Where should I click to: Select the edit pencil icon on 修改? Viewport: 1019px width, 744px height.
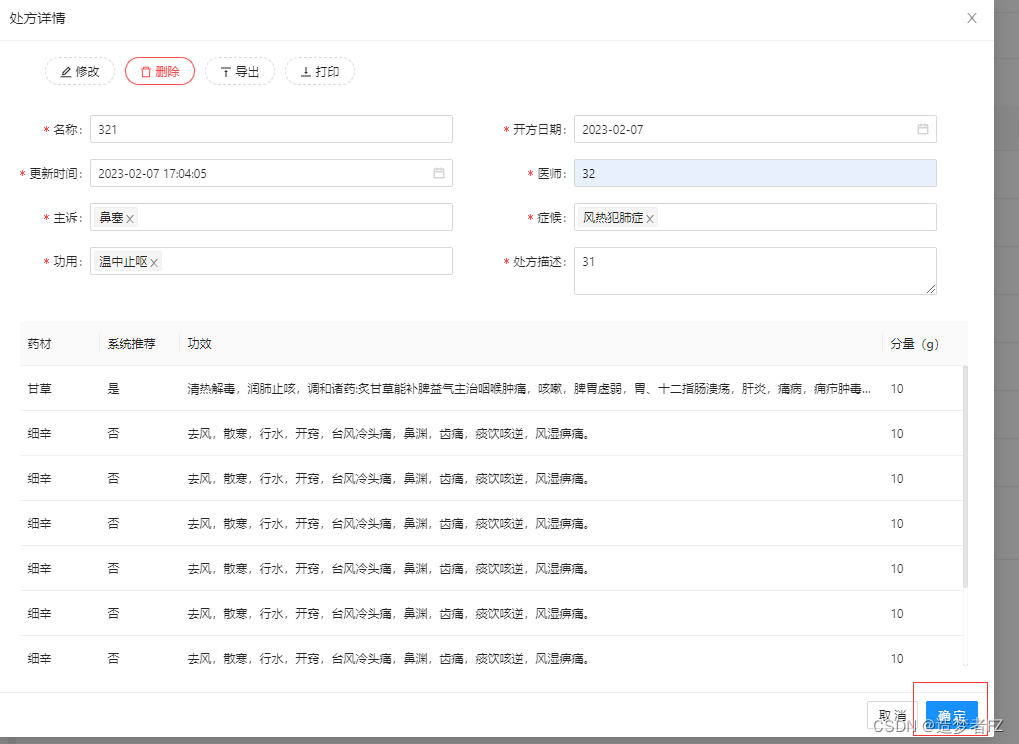coord(66,71)
